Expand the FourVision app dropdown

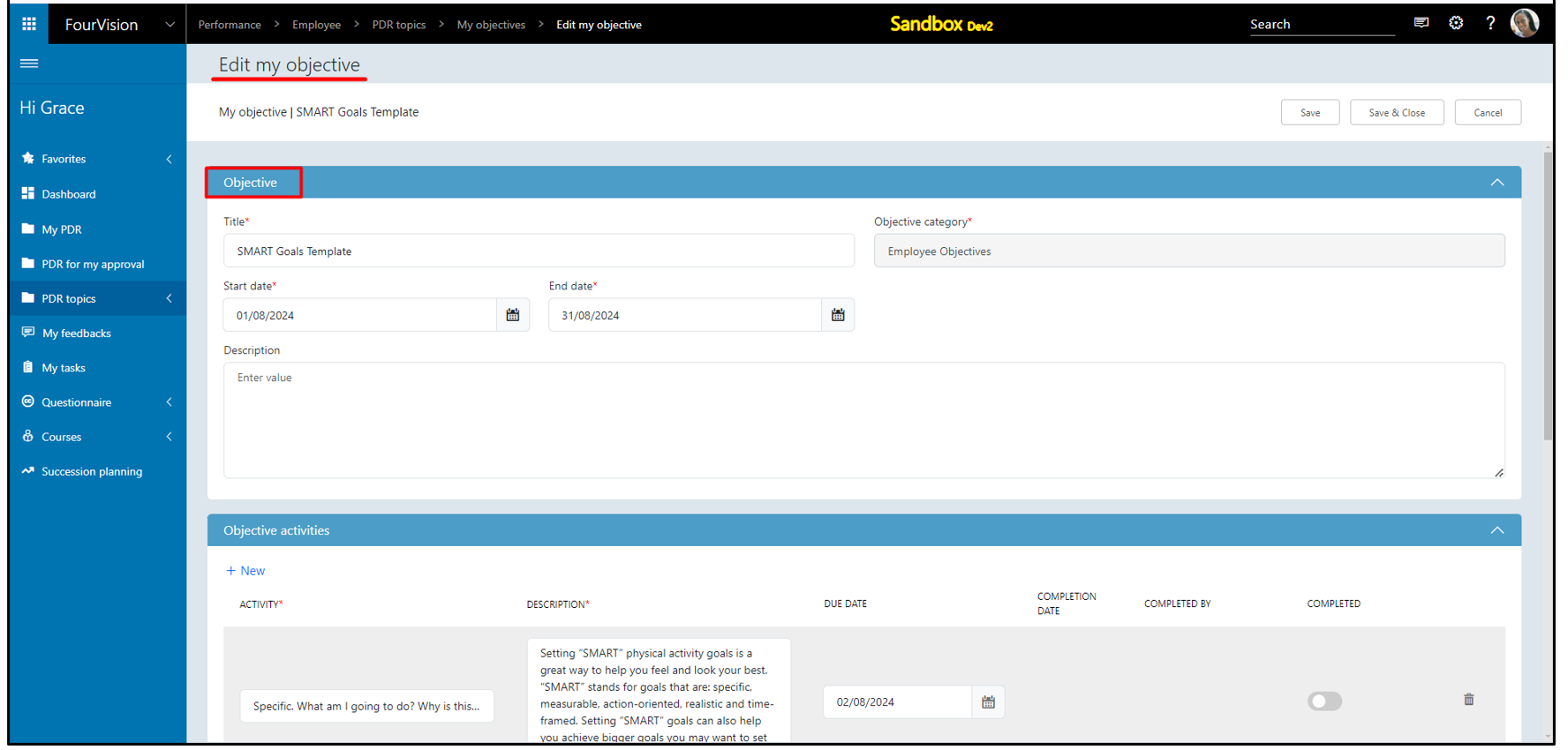pos(170,25)
